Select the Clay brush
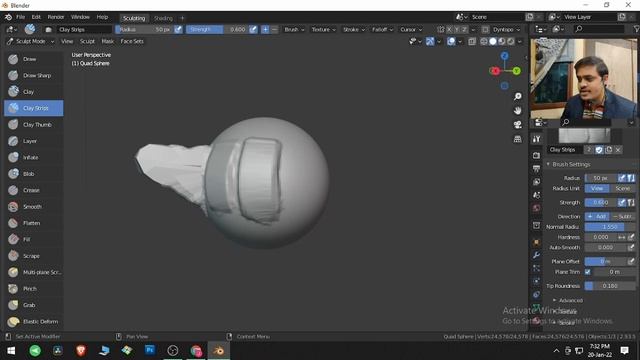Viewport: 640px width, 360px height. [33, 92]
